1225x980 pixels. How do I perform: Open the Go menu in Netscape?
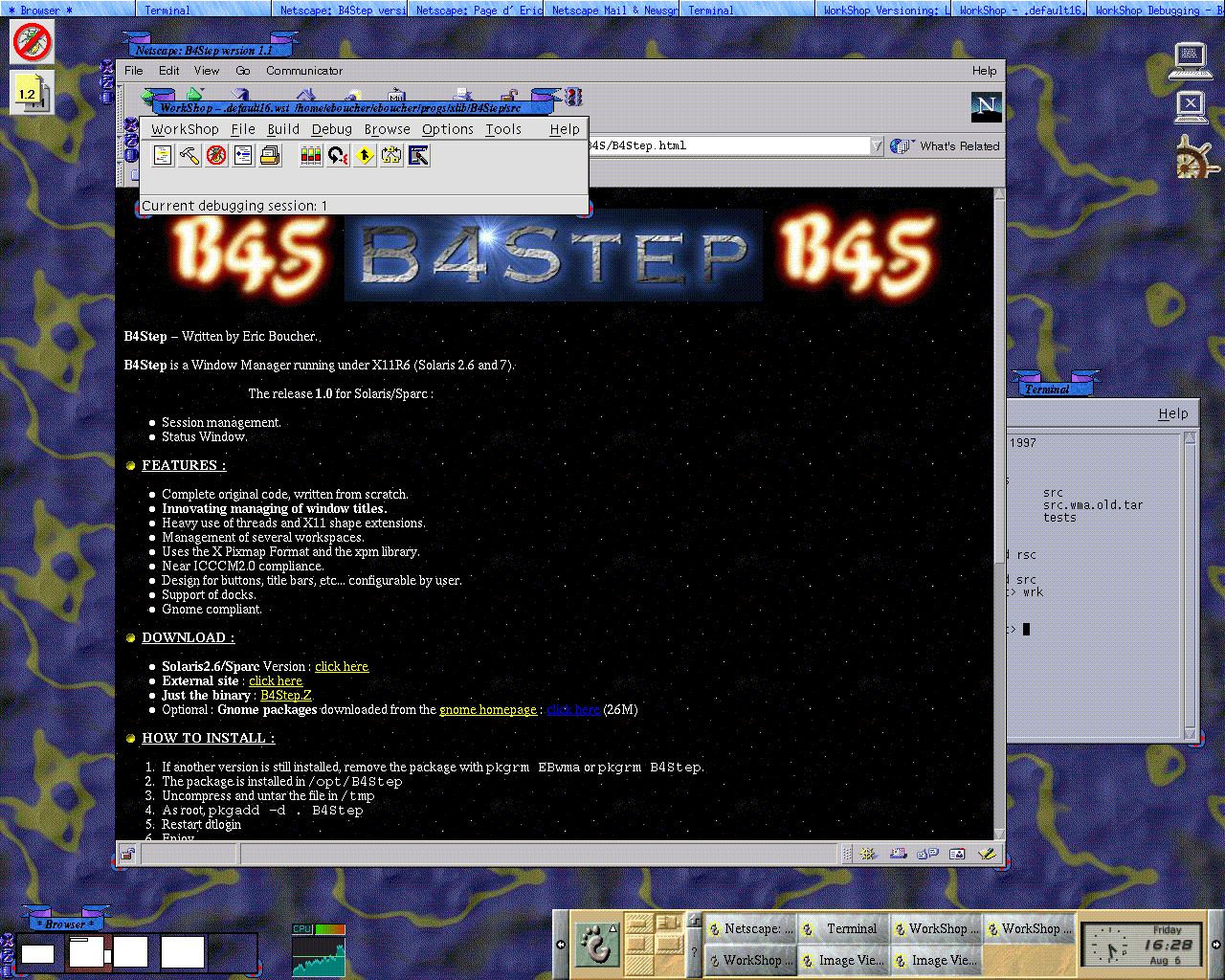pos(243,70)
